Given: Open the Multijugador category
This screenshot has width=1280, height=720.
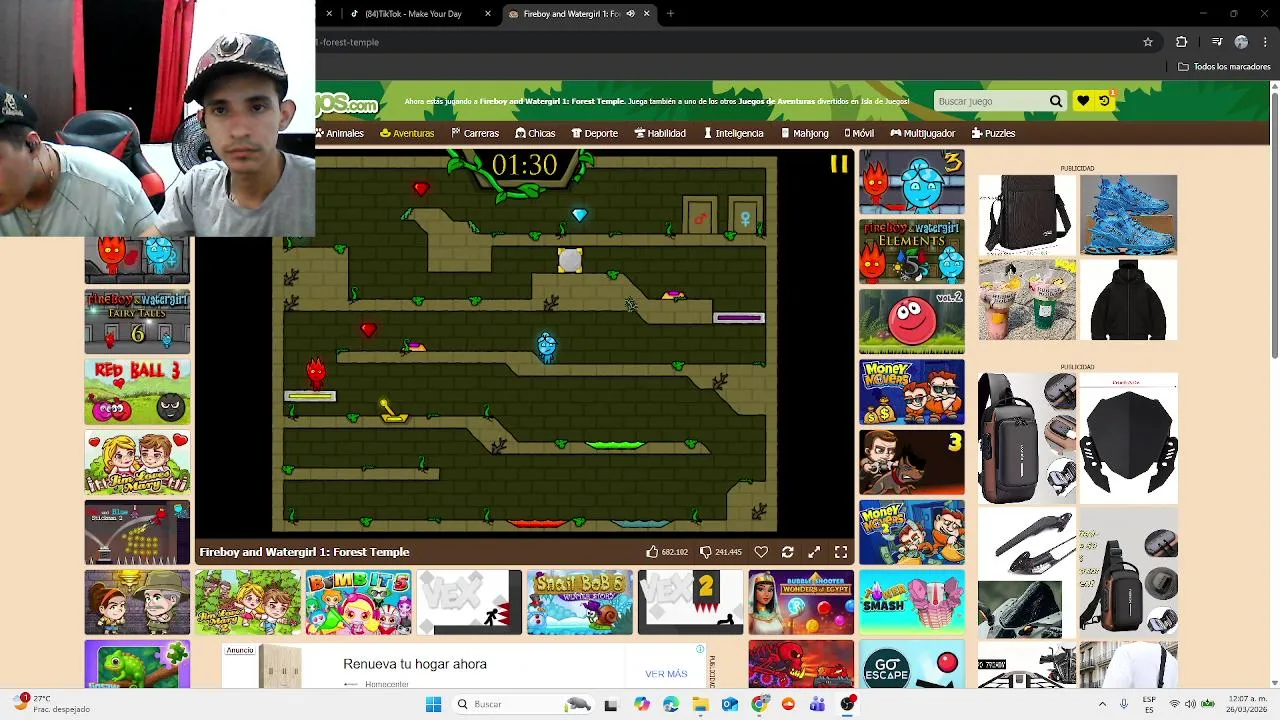Looking at the screenshot, I should 923,133.
